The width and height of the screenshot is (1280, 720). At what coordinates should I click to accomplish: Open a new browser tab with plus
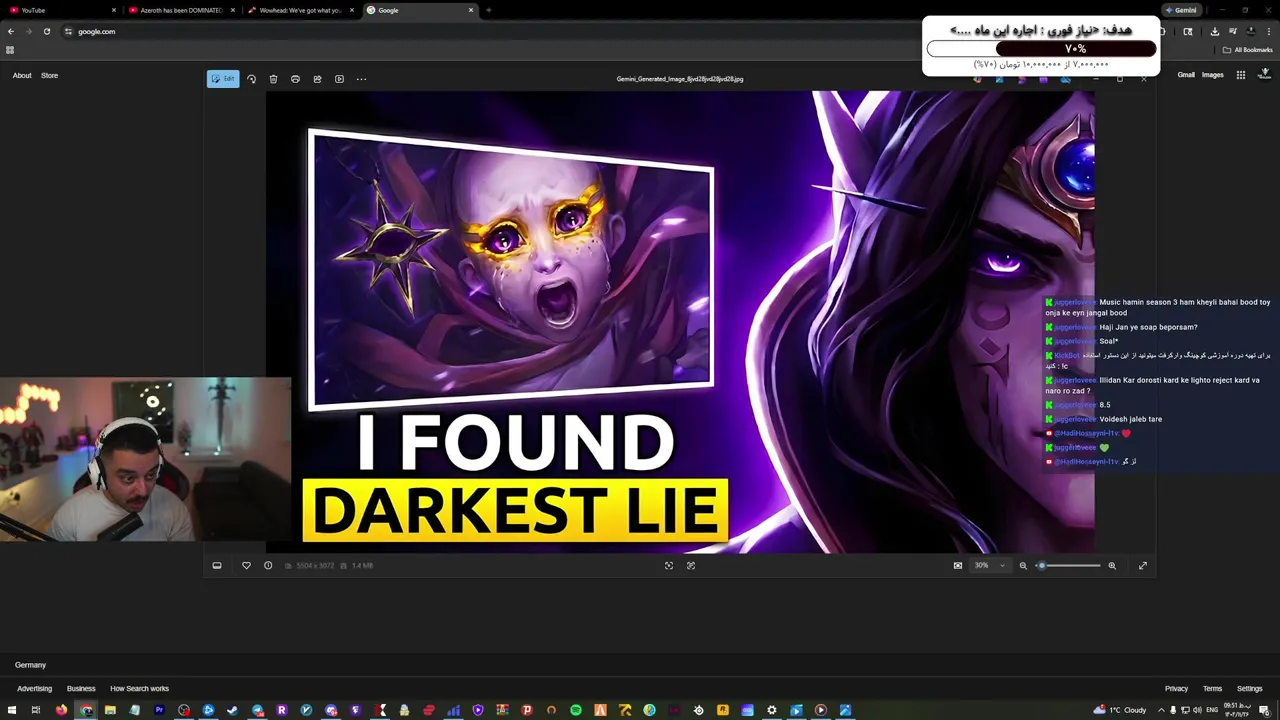(489, 10)
